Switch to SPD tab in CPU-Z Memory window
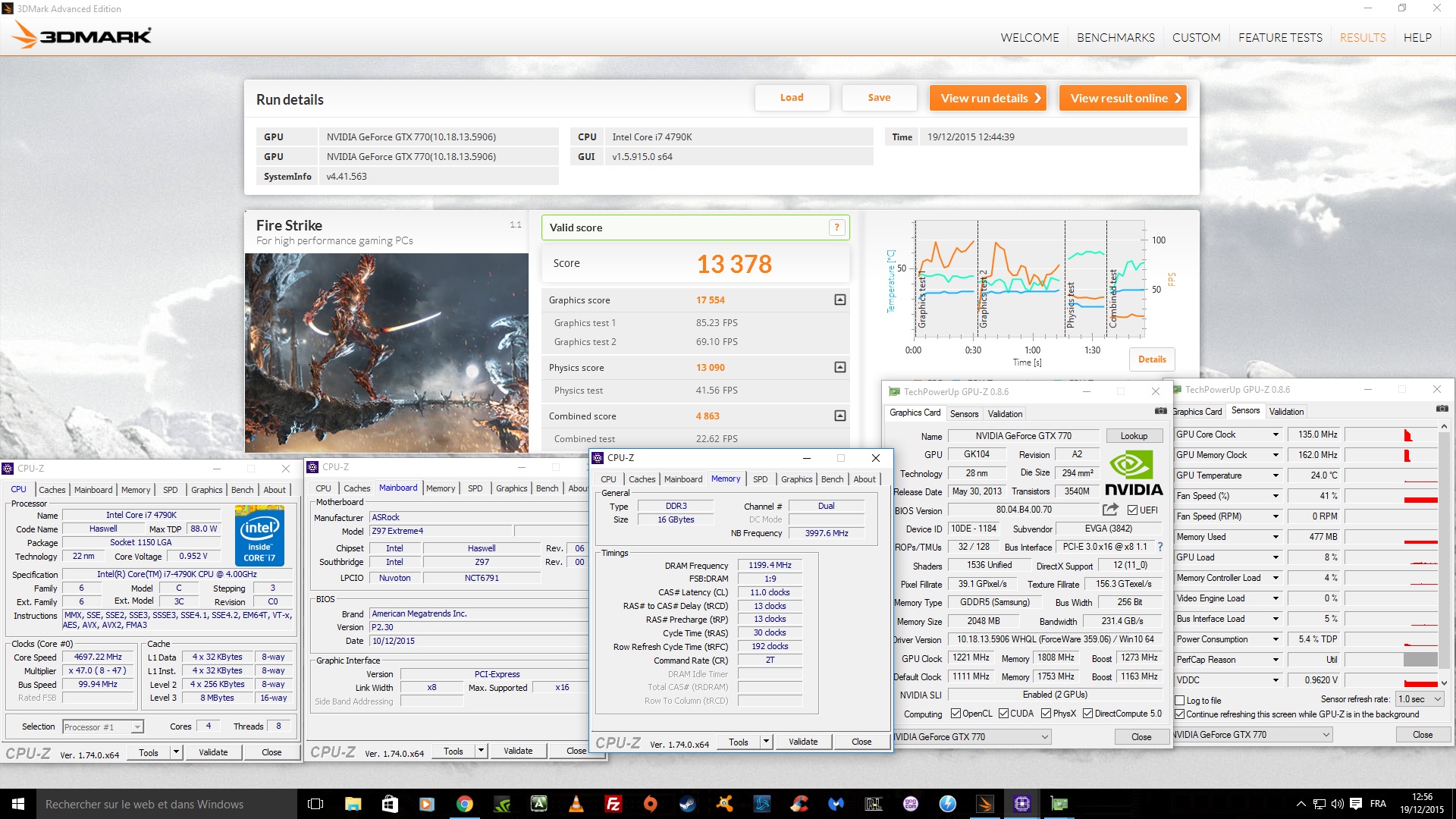The image size is (1456, 819). (760, 479)
